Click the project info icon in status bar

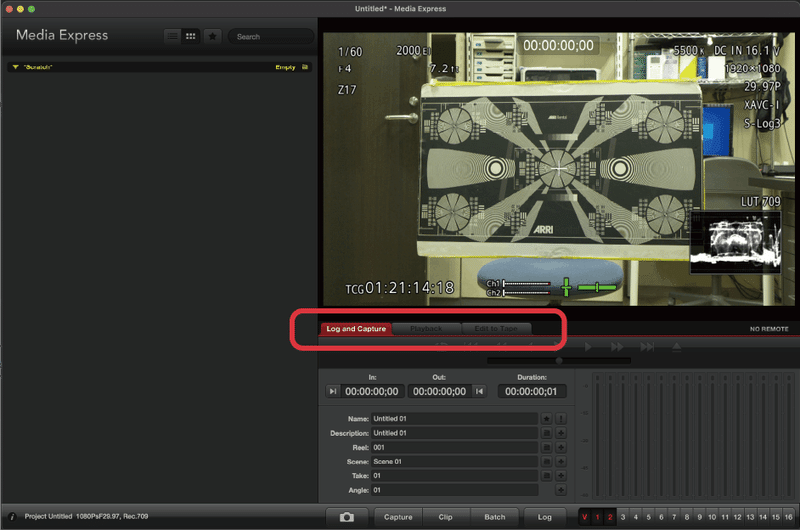pyautogui.click(x=13, y=517)
